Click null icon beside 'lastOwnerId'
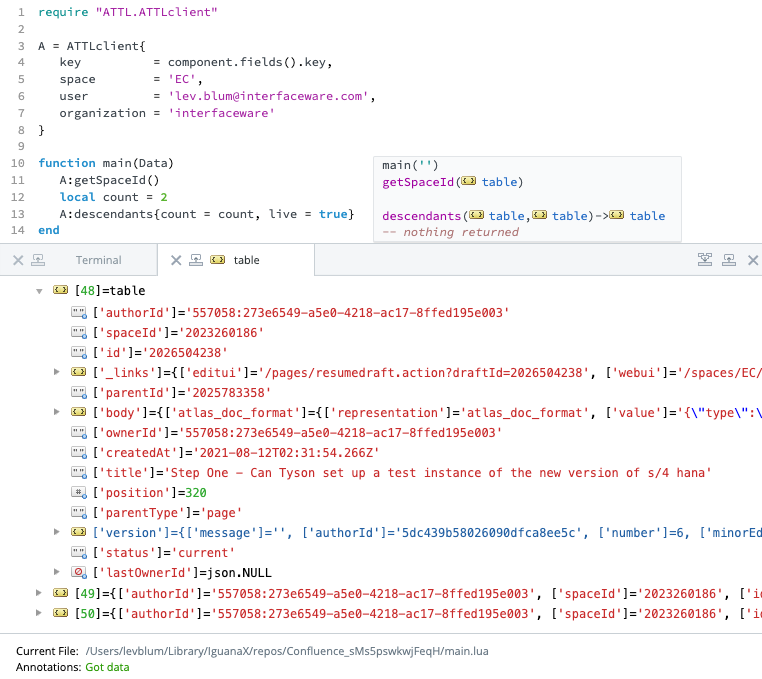This screenshot has height=679, width=762. 79,573
